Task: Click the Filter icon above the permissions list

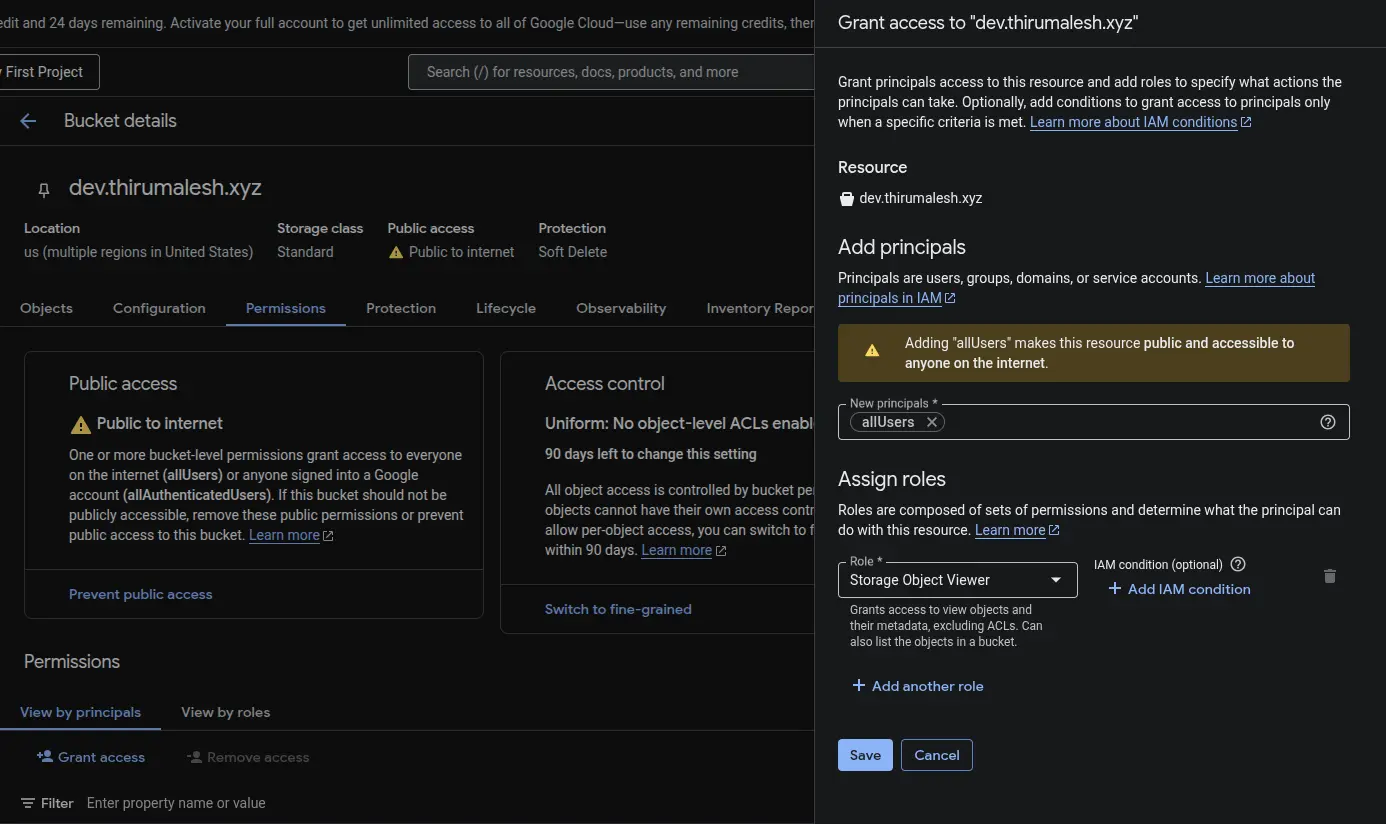Action: click(26, 803)
